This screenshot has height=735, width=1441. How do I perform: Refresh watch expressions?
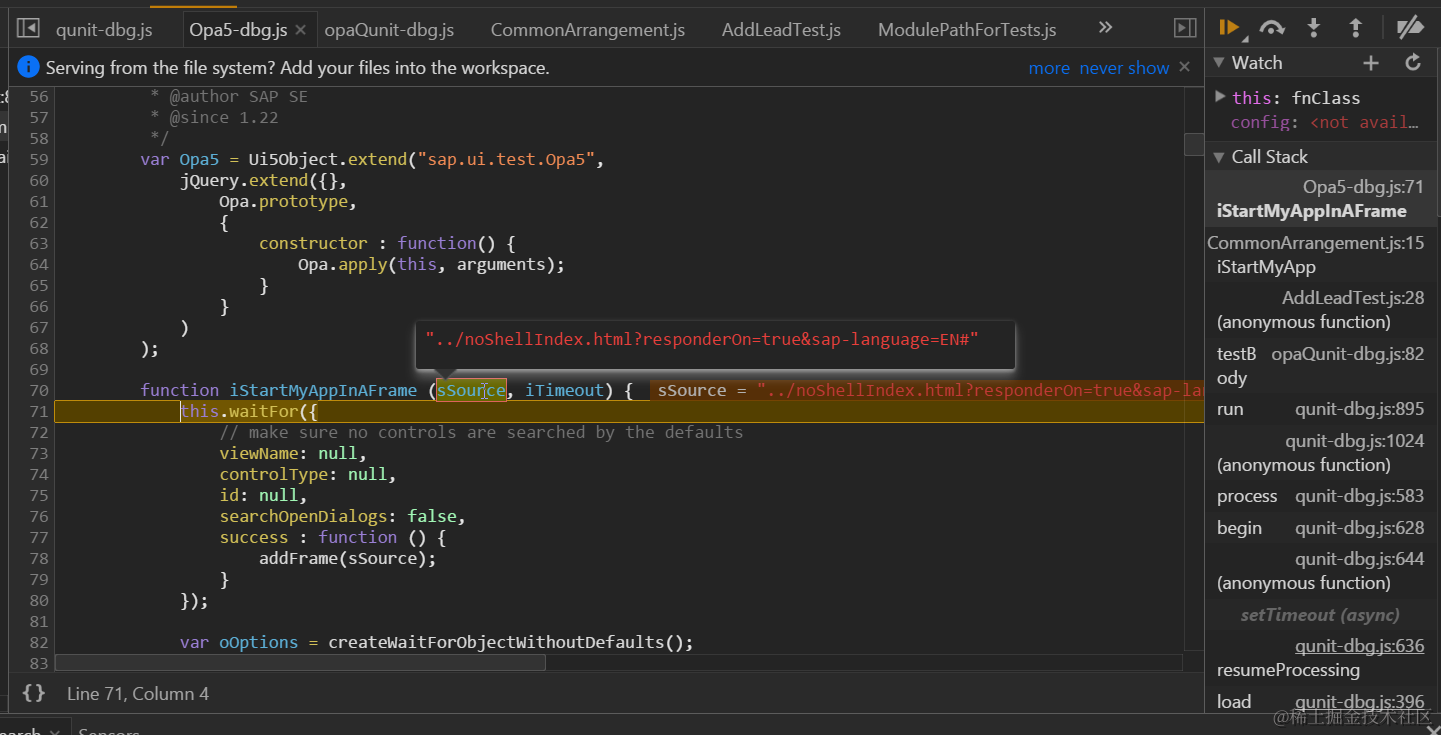point(1413,63)
